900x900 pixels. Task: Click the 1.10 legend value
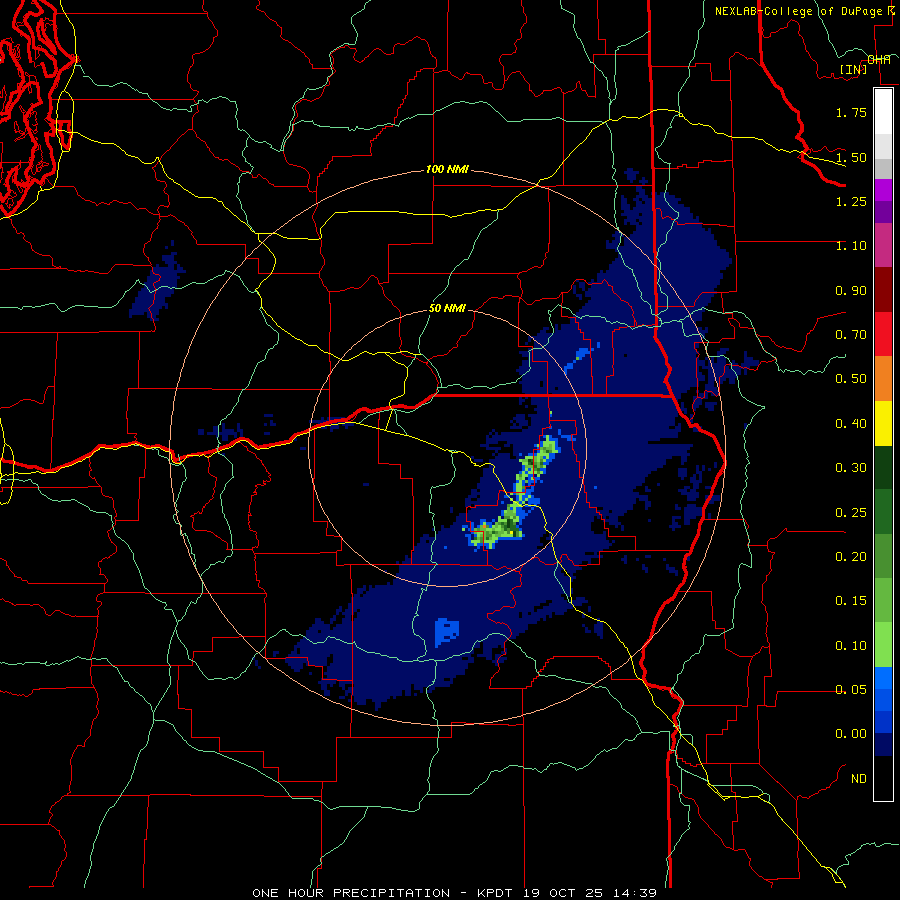point(851,246)
